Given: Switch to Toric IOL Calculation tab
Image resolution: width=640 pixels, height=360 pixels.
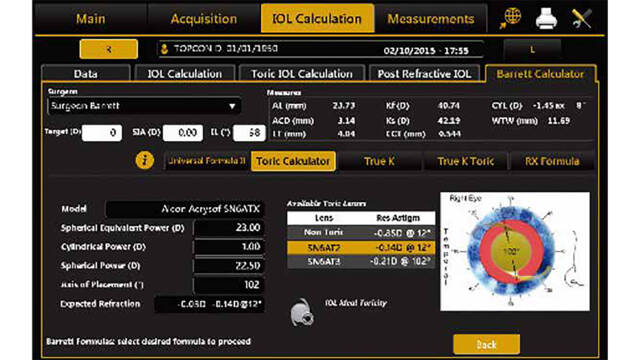Looking at the screenshot, I should coord(302,74).
